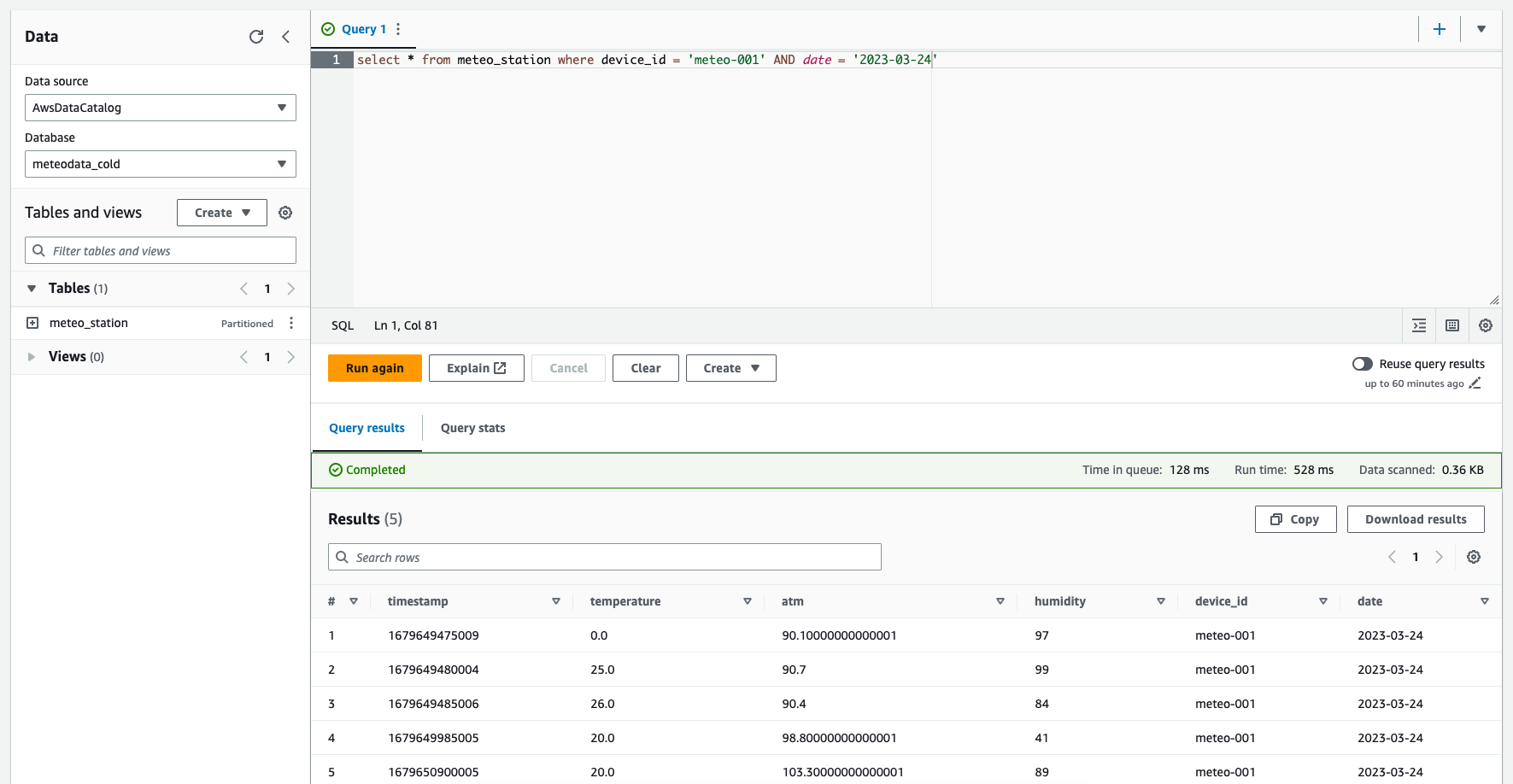Select timestamp 1679649475009 cell
Image resolution: width=1513 pixels, height=784 pixels.
[433, 635]
